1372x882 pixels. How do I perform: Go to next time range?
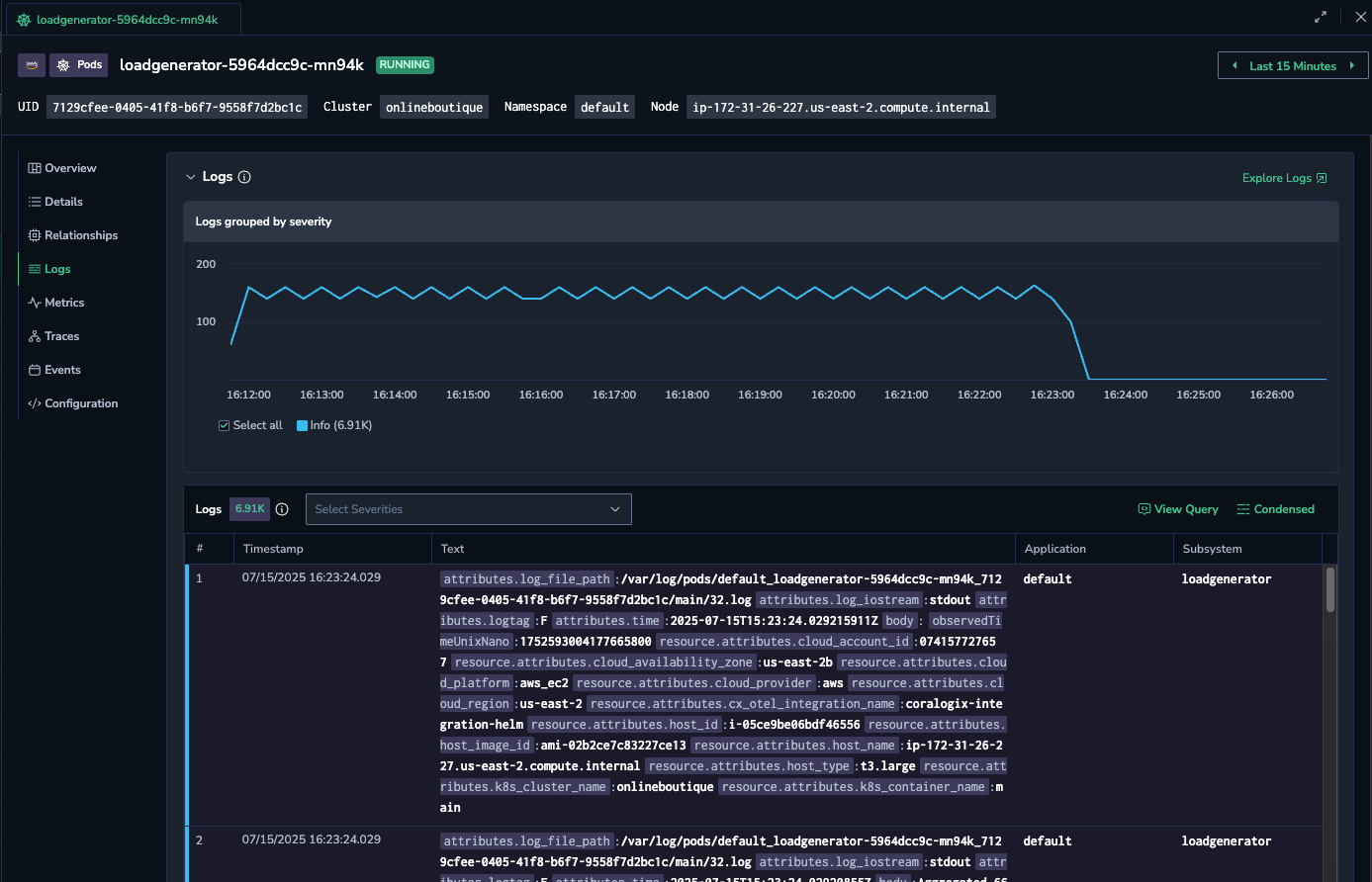[1352, 66]
